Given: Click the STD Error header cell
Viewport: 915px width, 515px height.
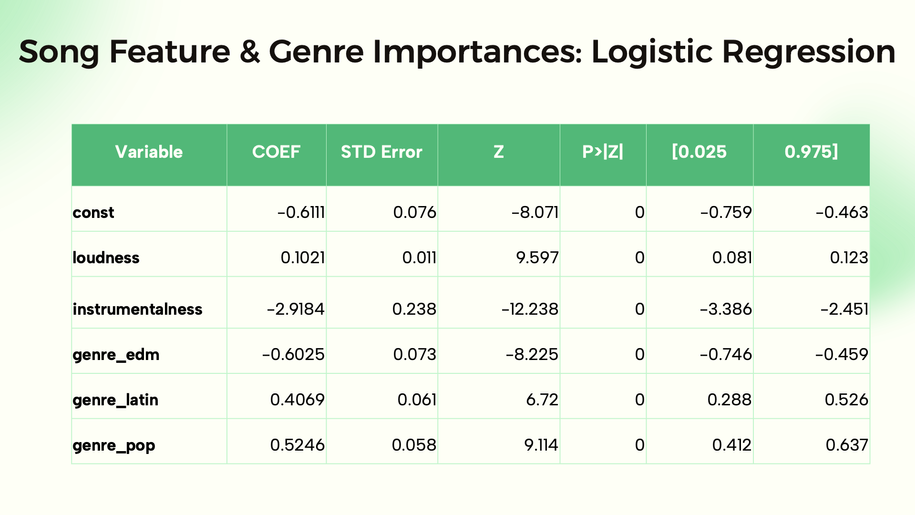Looking at the screenshot, I should (381, 153).
